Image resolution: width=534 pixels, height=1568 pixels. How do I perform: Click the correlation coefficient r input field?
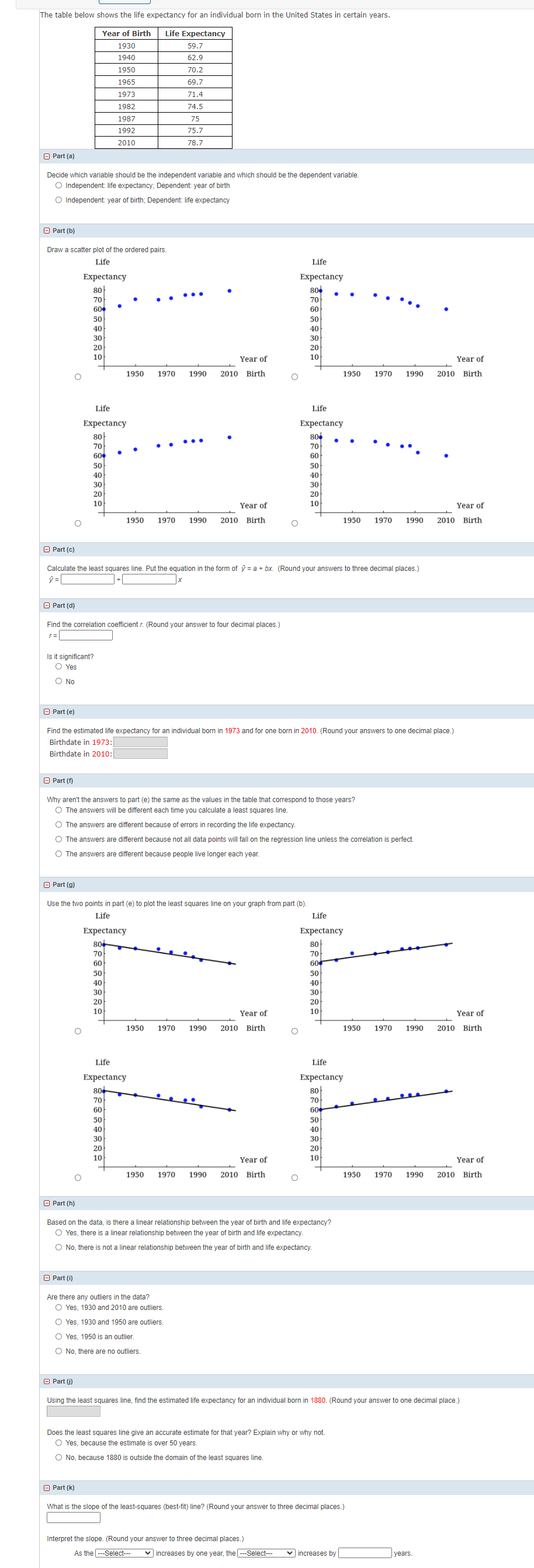click(x=86, y=636)
